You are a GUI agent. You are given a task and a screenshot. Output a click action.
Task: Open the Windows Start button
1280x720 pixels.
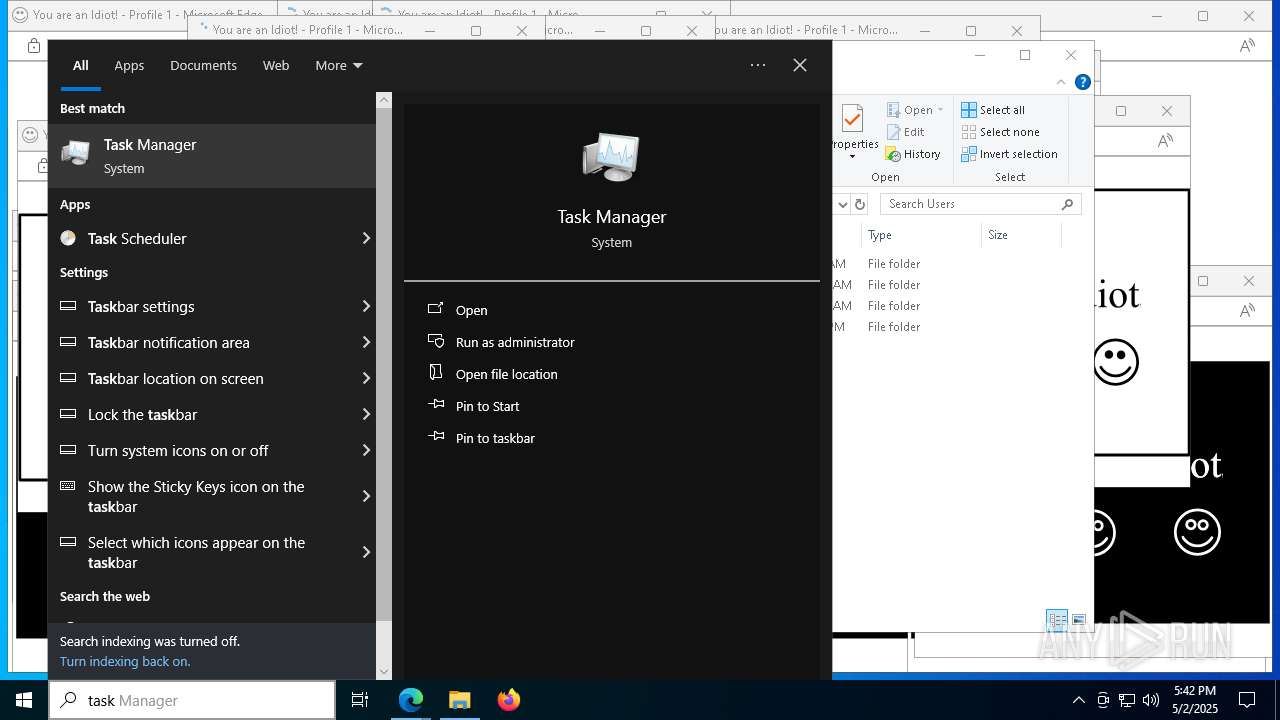(24, 700)
